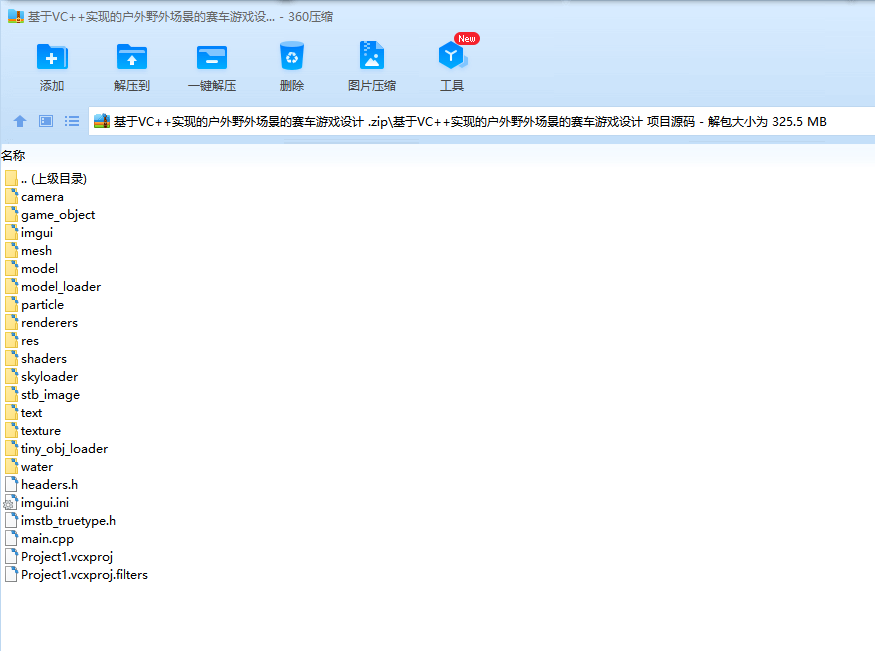
Task: Select the mesh folder
Action: (28, 250)
